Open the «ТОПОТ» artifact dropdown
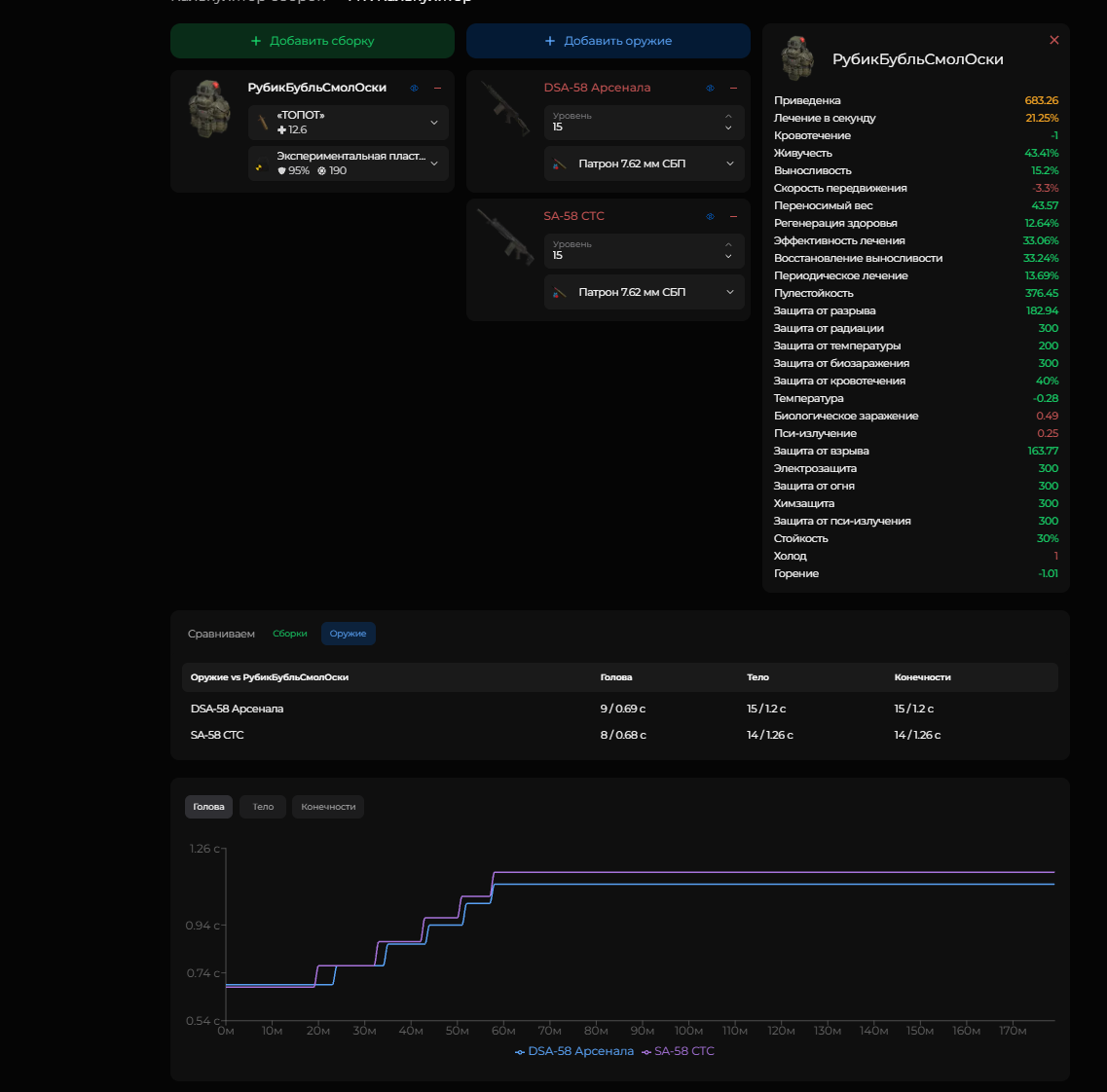This screenshot has height=1092, width=1107. pos(348,123)
